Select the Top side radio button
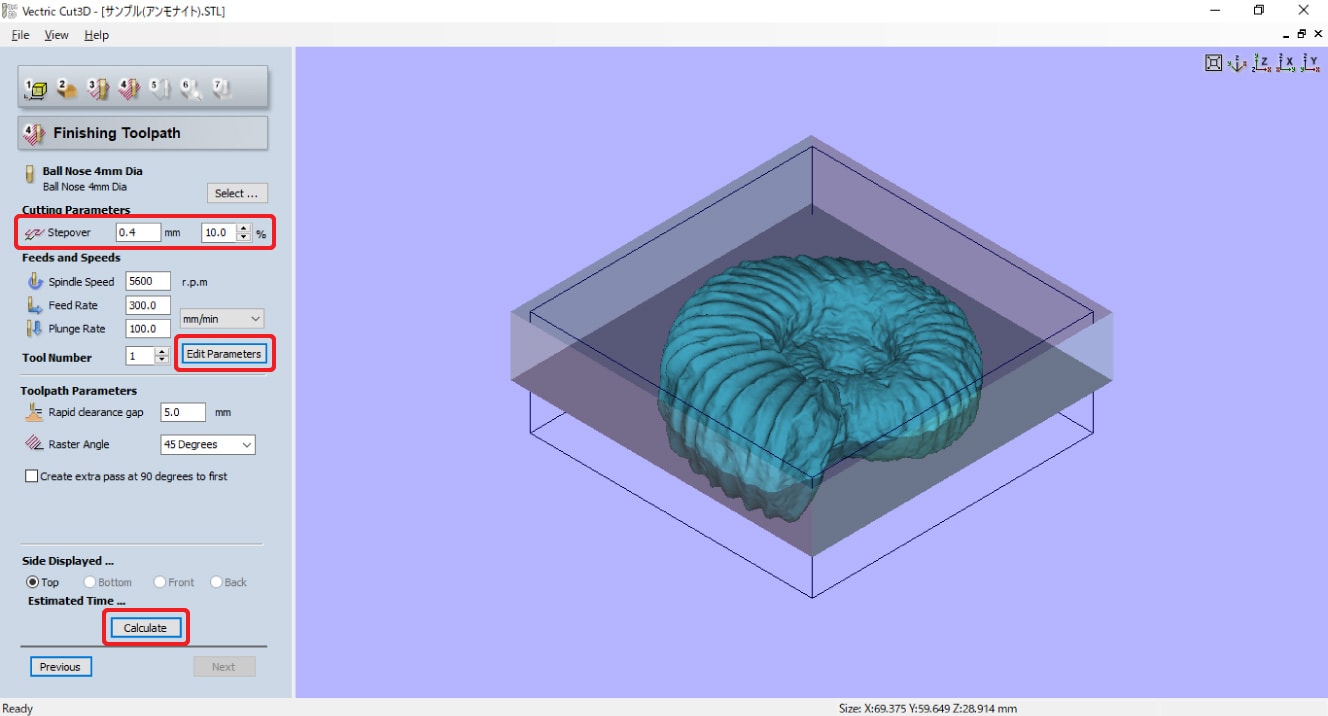 click(x=33, y=582)
